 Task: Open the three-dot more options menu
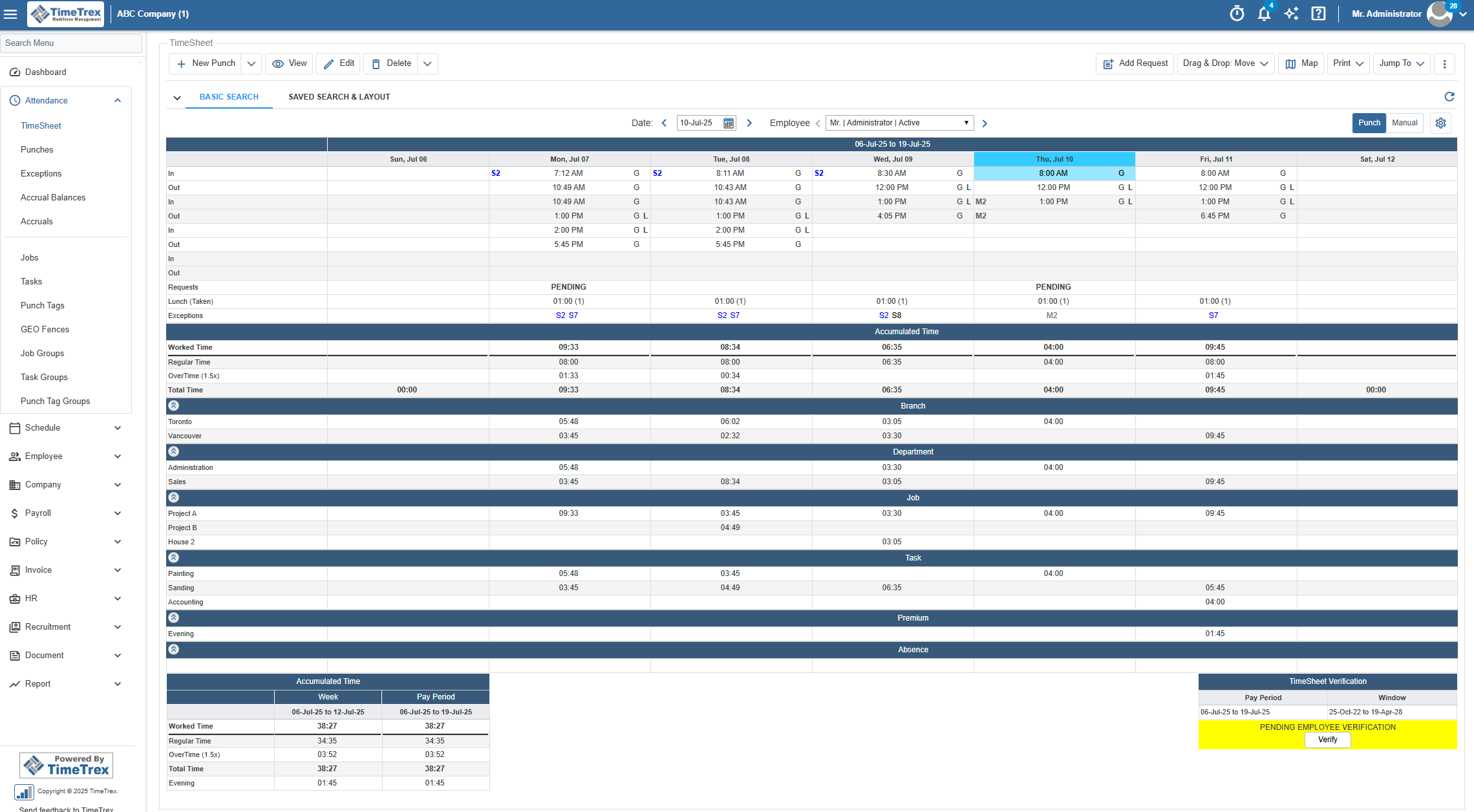pyautogui.click(x=1444, y=63)
